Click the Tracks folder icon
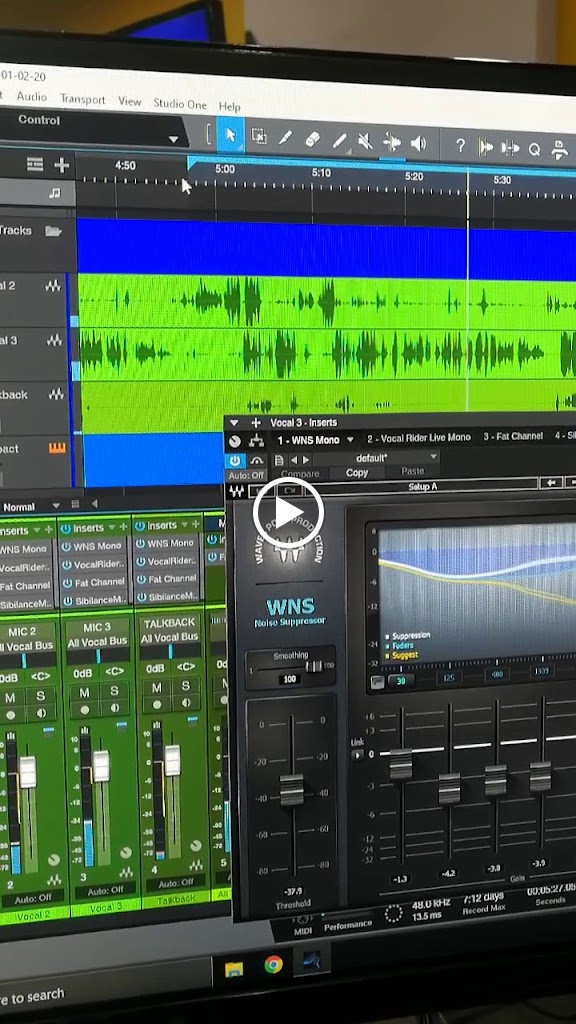This screenshot has height=1024, width=576. point(53,231)
